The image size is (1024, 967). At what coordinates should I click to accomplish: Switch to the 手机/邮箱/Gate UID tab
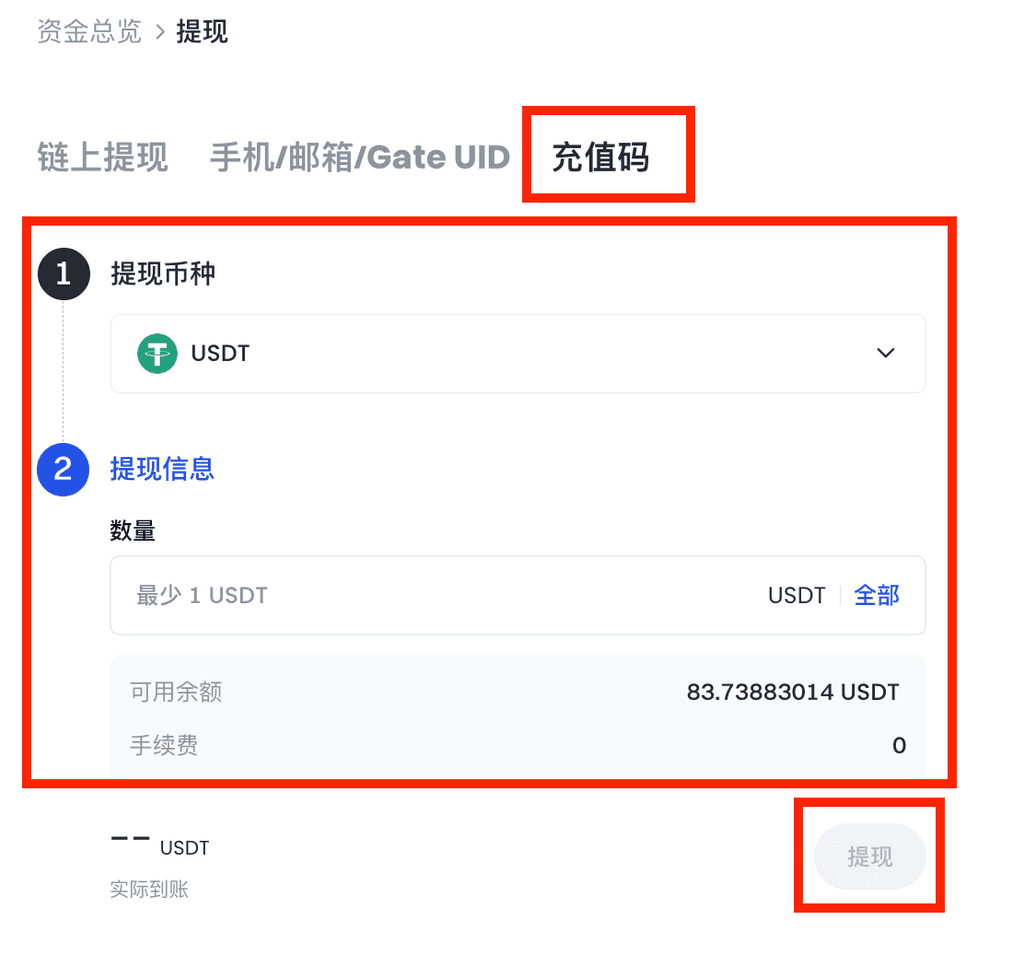tap(360, 157)
